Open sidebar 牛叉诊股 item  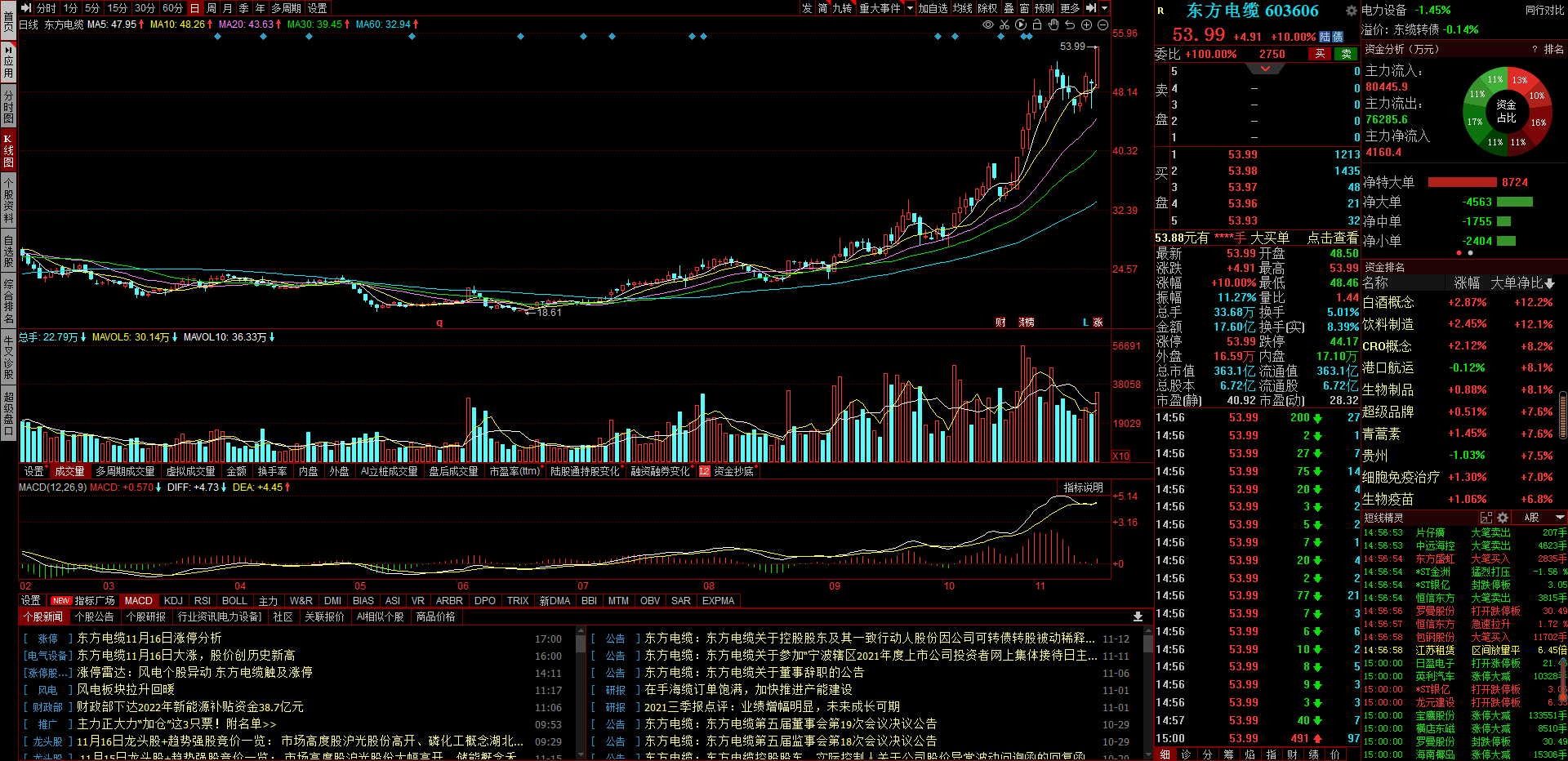click(8, 357)
